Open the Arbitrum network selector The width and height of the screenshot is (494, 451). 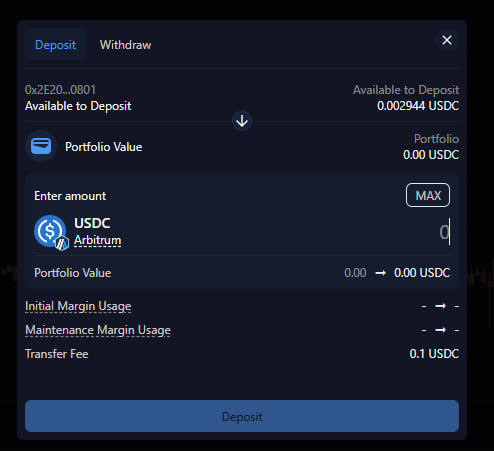98,240
